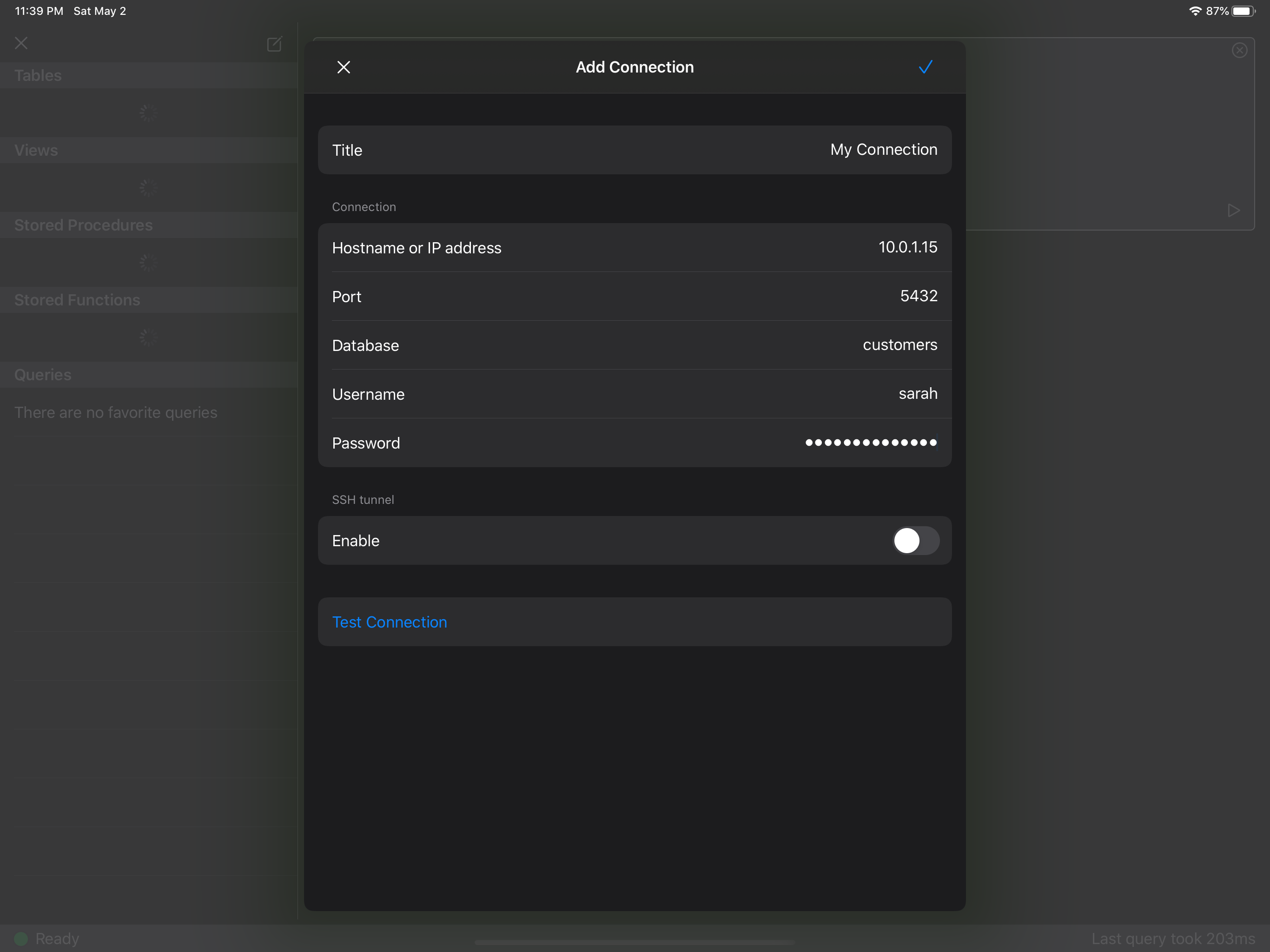This screenshot has width=1270, height=952.
Task: Change the Port value 5432
Action: [918, 296]
